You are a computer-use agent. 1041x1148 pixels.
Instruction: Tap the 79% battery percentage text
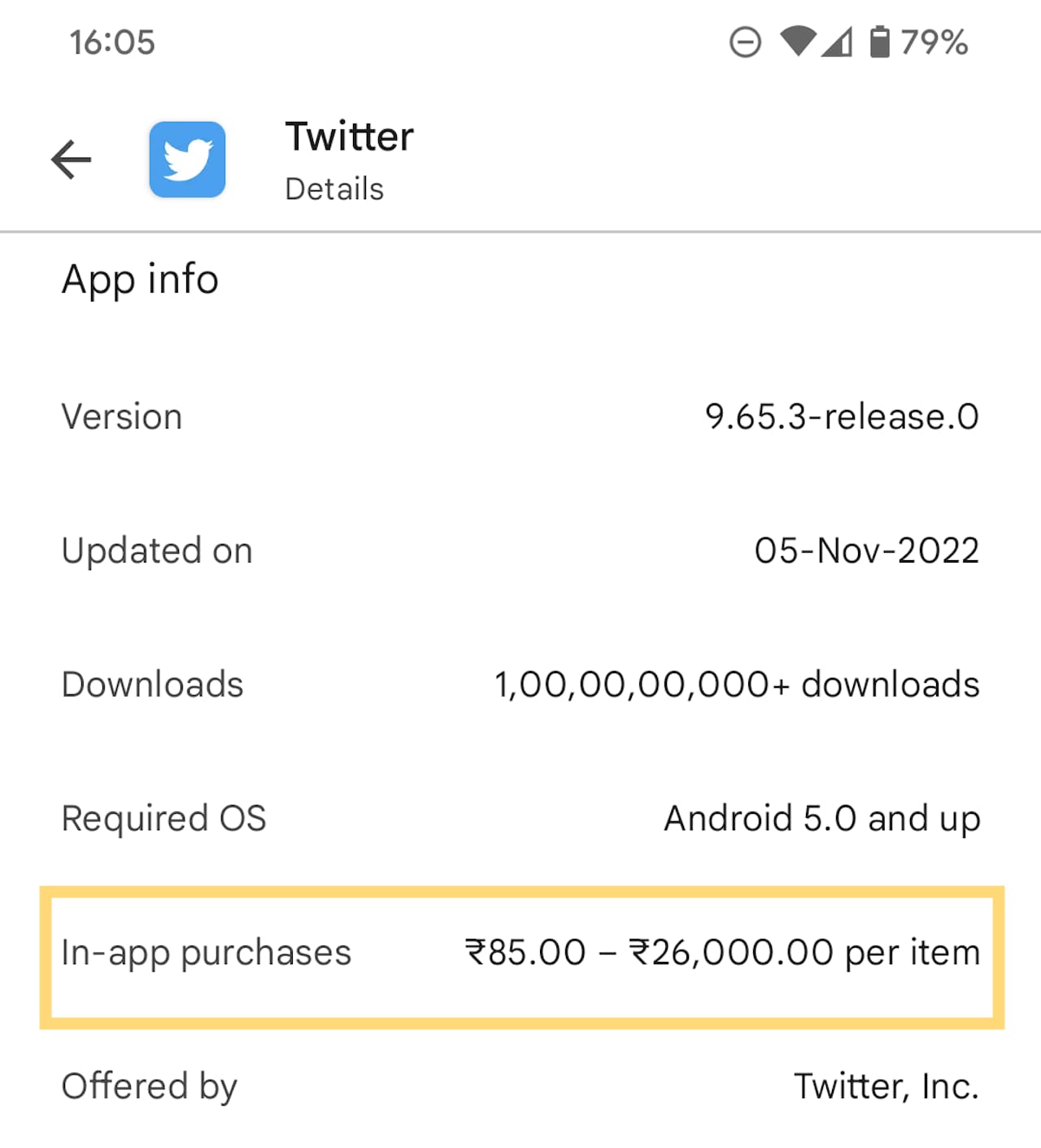coord(934,42)
